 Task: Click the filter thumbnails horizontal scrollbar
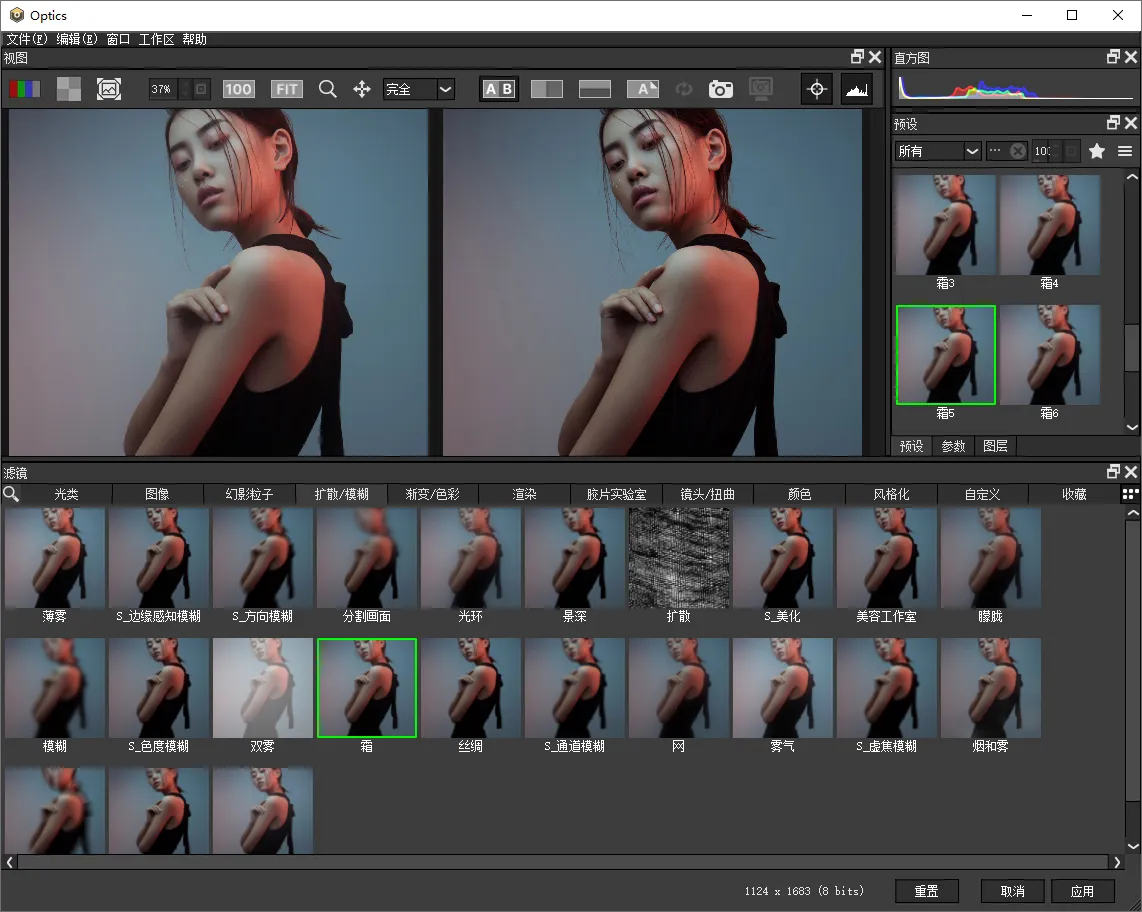coord(565,862)
